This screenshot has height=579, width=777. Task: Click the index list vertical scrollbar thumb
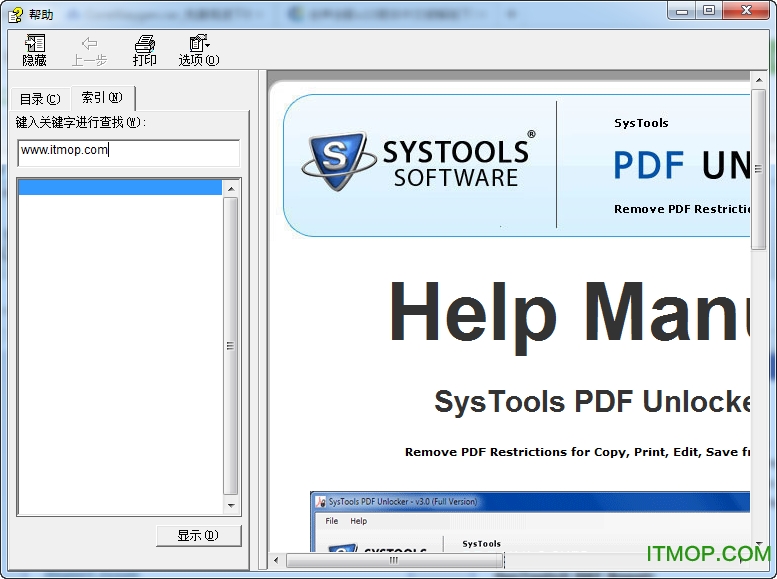click(230, 346)
